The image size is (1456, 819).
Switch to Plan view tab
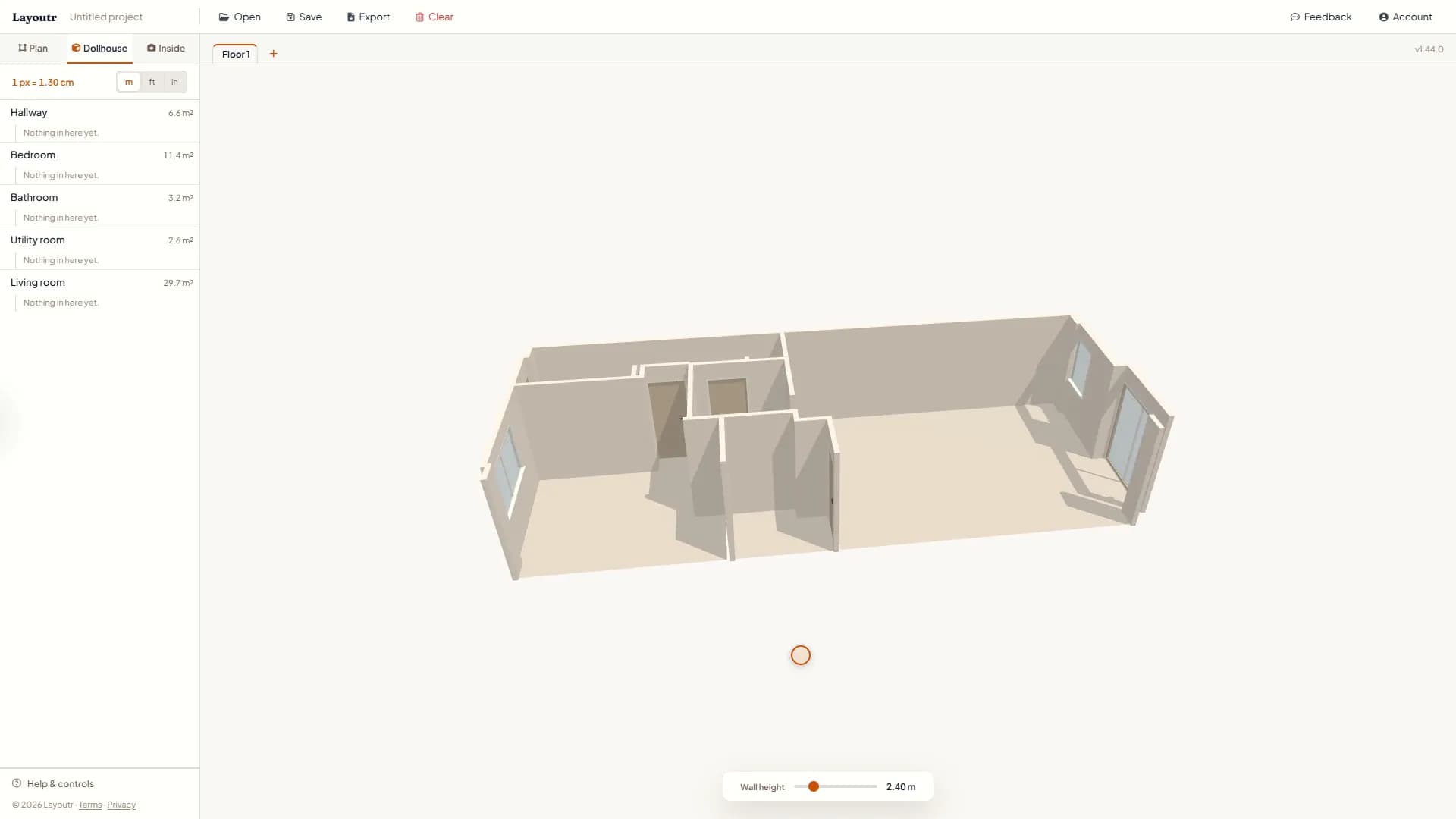click(x=33, y=48)
